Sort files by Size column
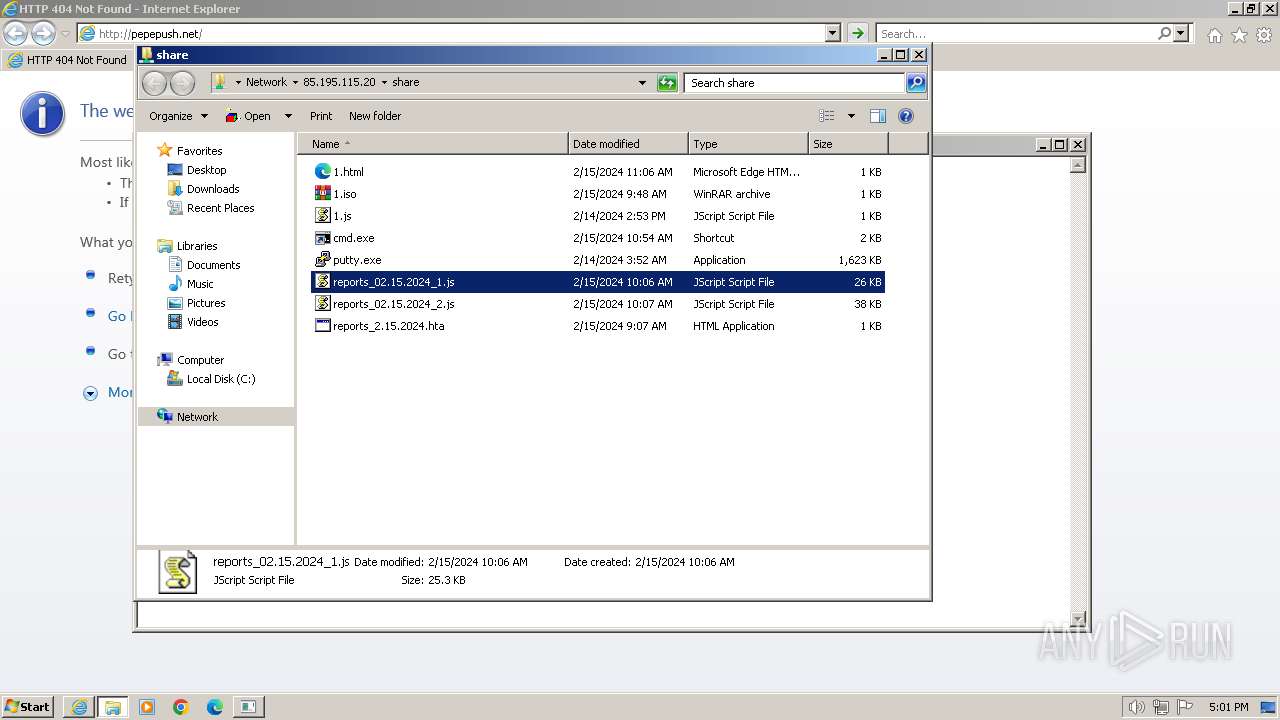The image size is (1280, 720). click(848, 144)
